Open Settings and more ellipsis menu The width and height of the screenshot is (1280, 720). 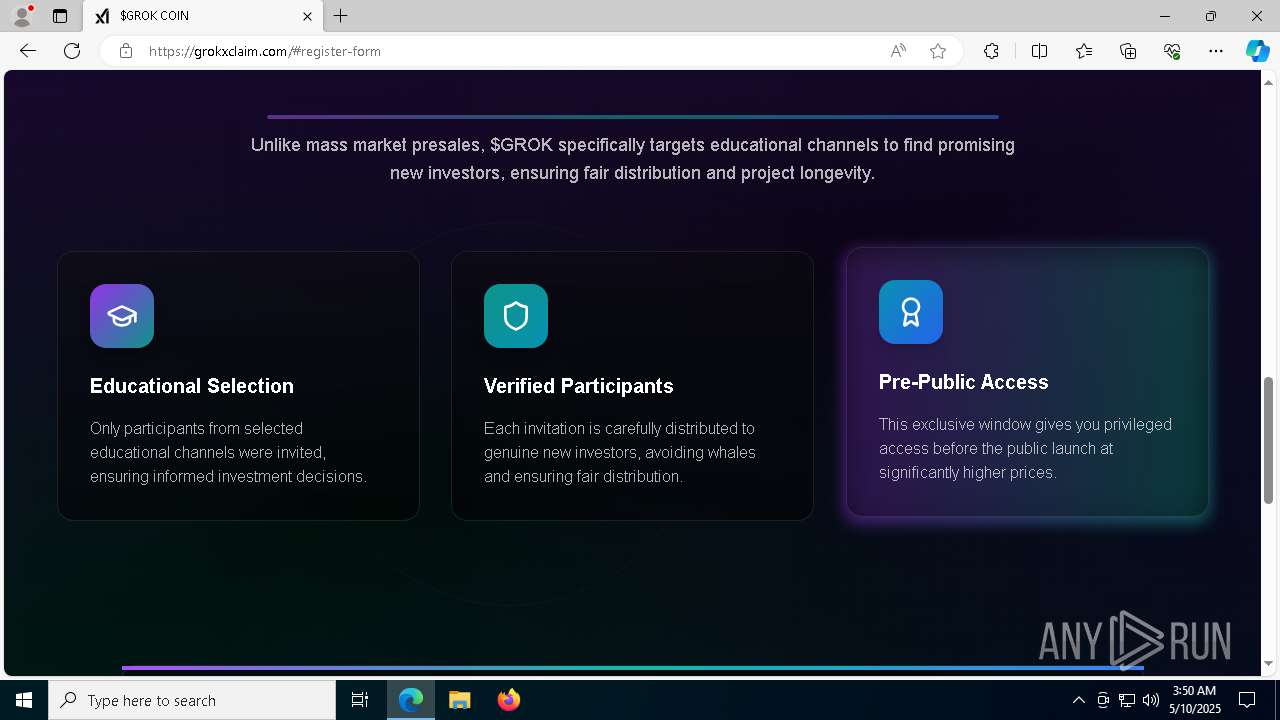[x=1216, y=51]
